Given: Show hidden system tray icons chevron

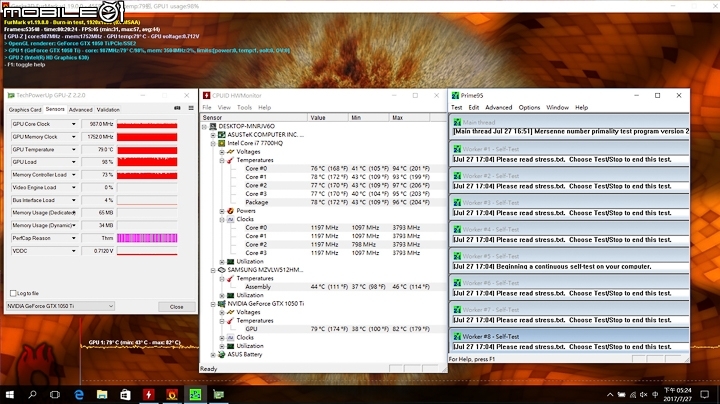Looking at the screenshot, I should (610, 394).
